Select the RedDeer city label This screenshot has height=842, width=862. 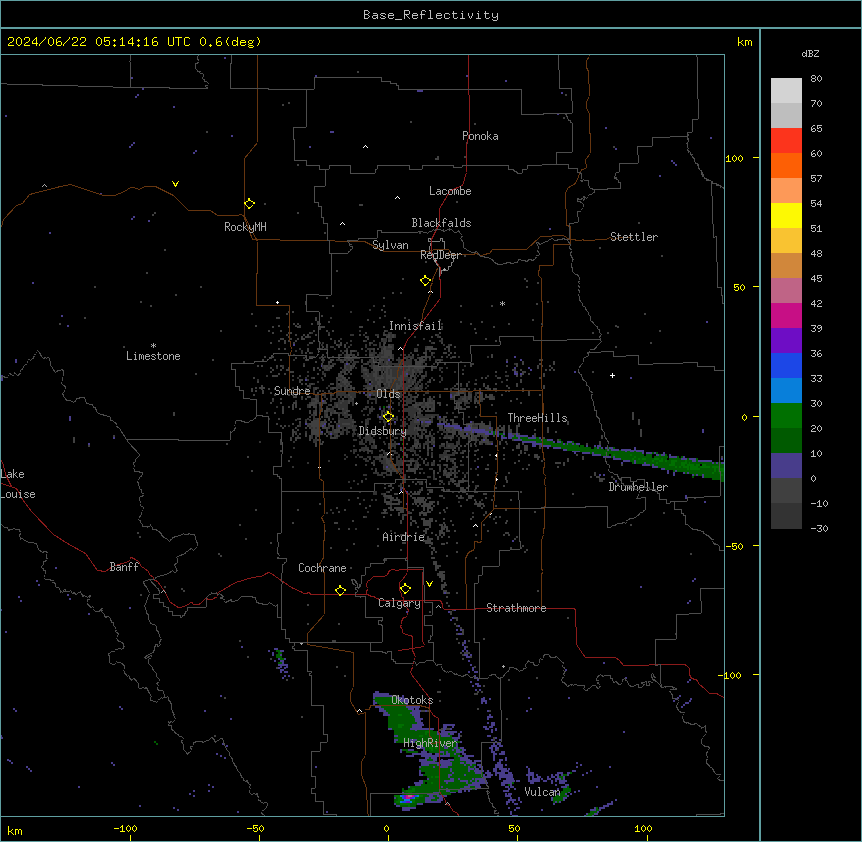(x=440, y=255)
